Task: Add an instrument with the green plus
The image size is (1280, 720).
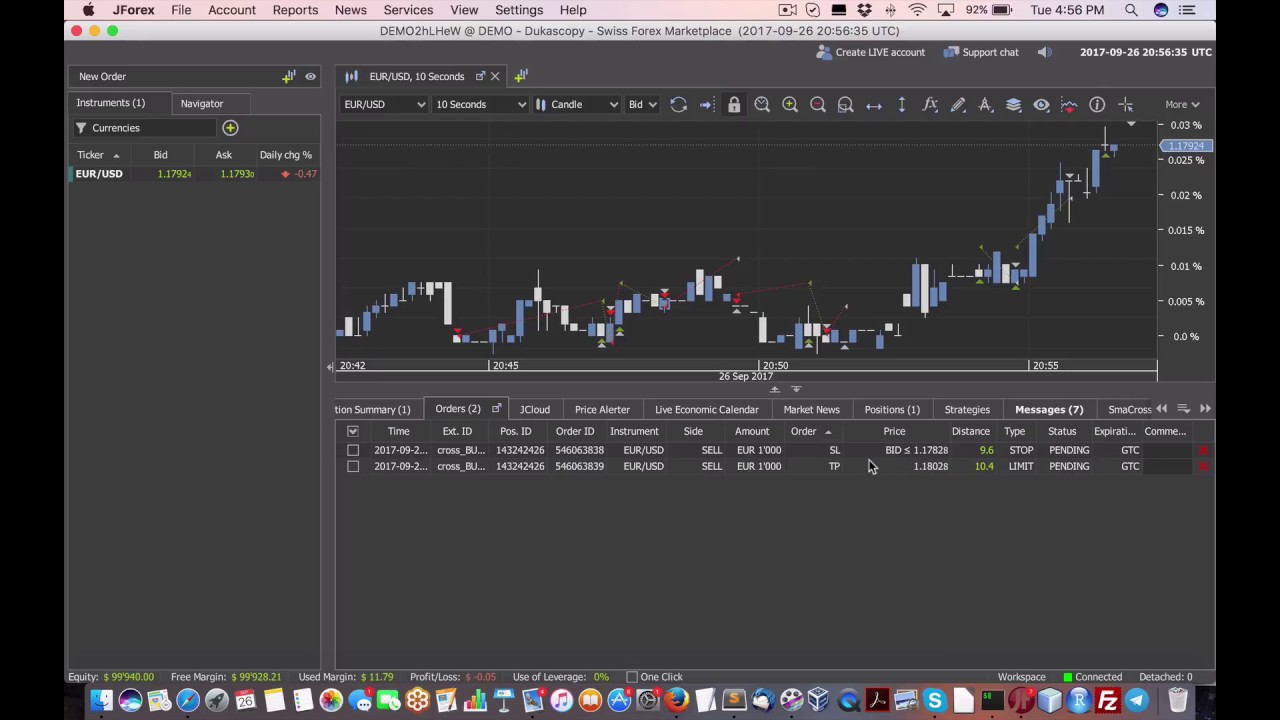Action: pyautogui.click(x=230, y=128)
